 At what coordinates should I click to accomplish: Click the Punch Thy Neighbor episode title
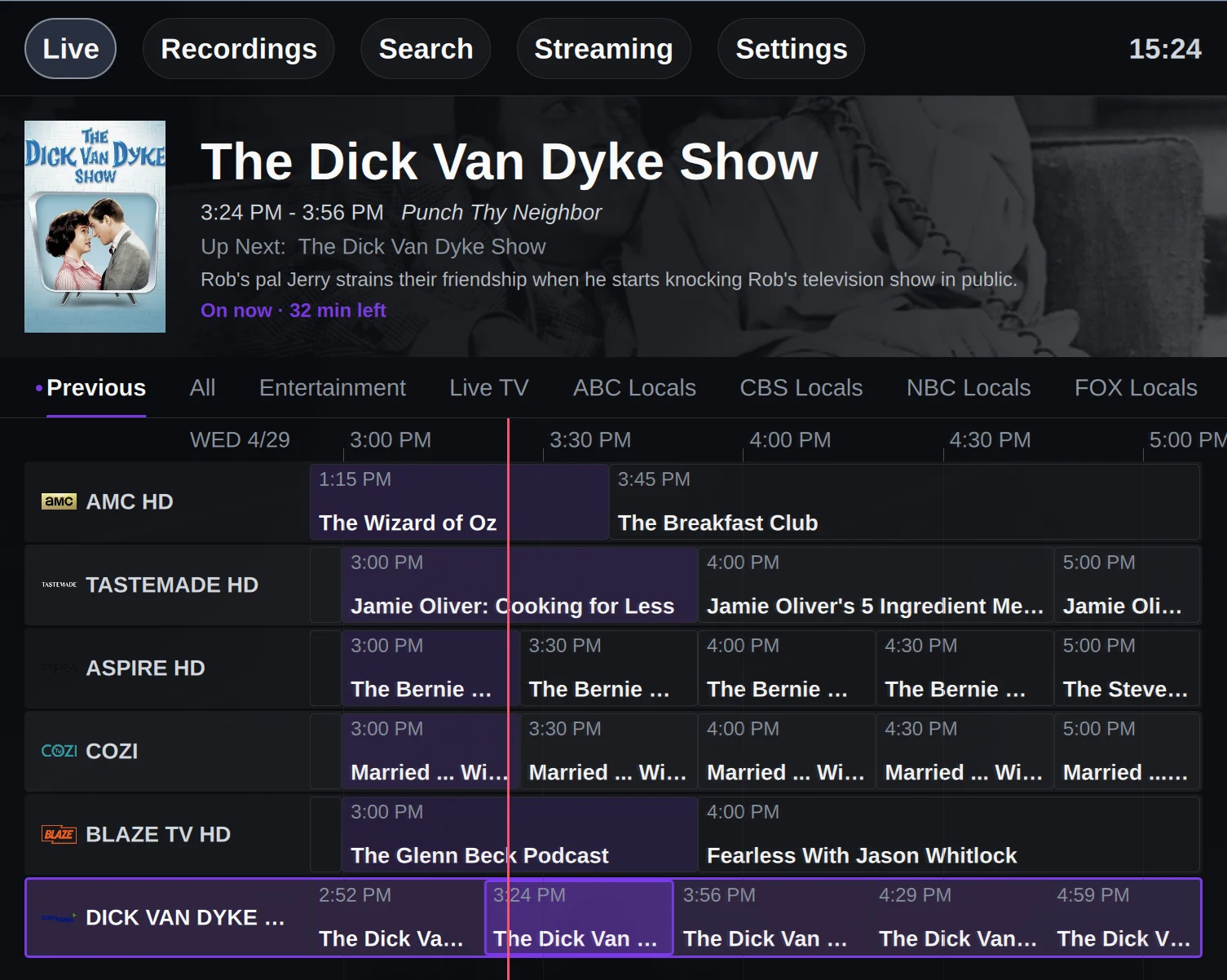(501, 213)
